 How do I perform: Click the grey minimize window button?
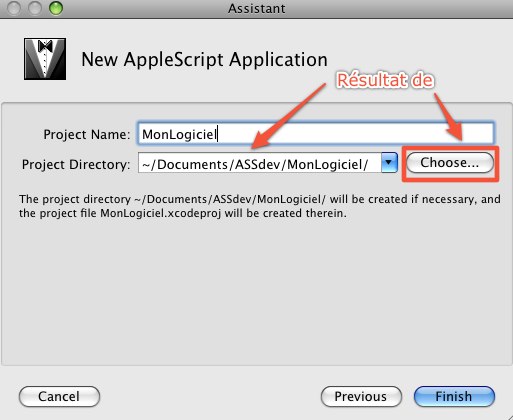point(35,8)
